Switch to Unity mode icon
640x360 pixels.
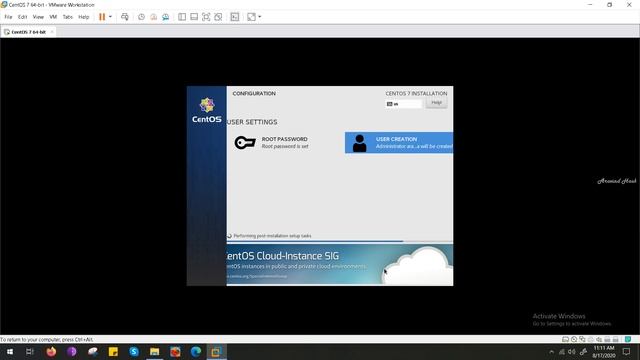[x=218, y=17]
